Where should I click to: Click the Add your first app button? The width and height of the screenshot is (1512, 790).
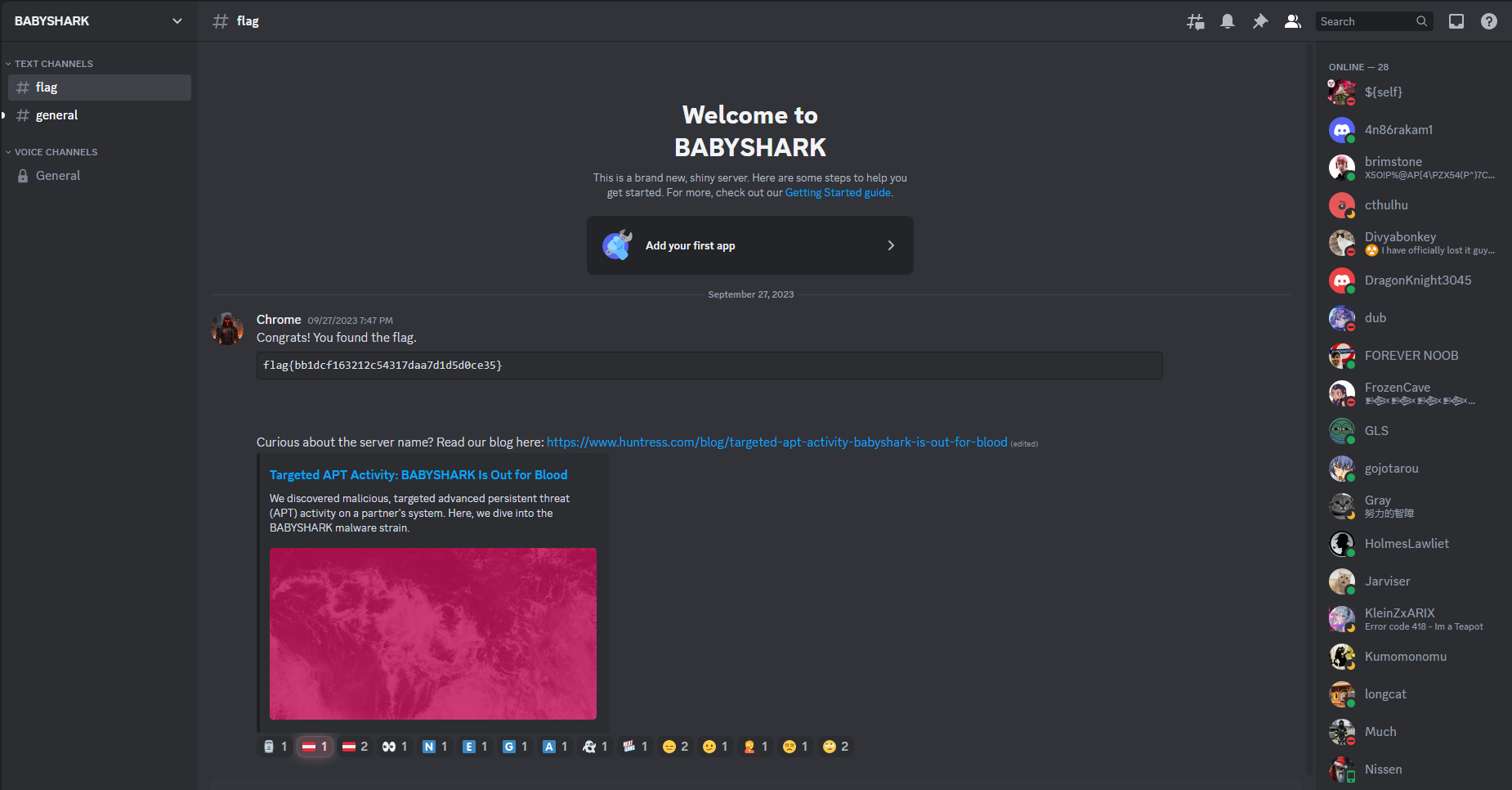point(750,245)
